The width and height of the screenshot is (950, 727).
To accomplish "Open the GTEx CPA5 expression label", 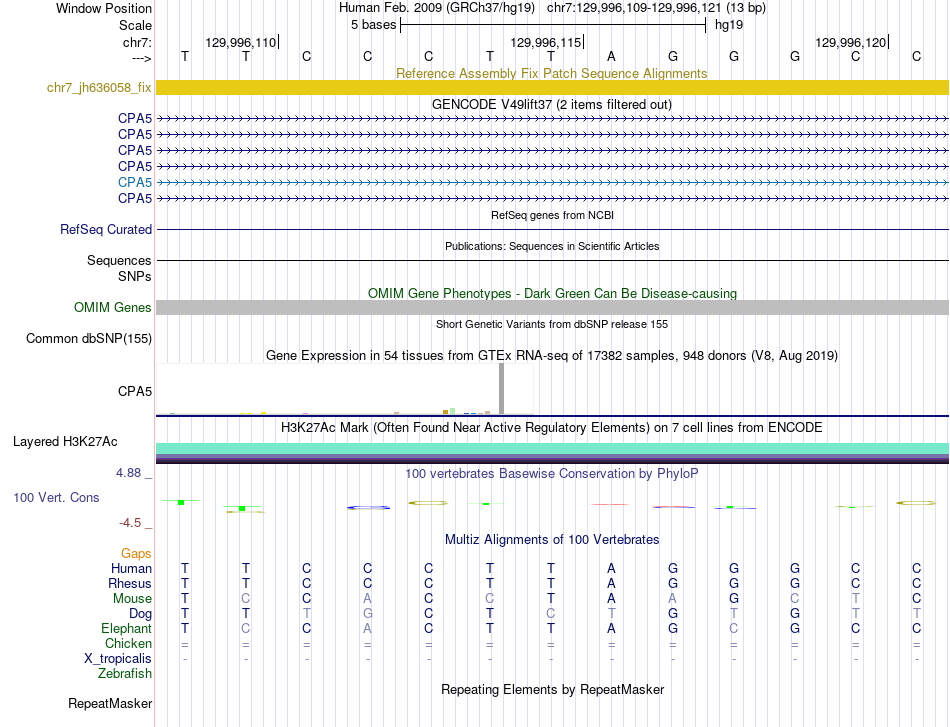I will [135, 391].
